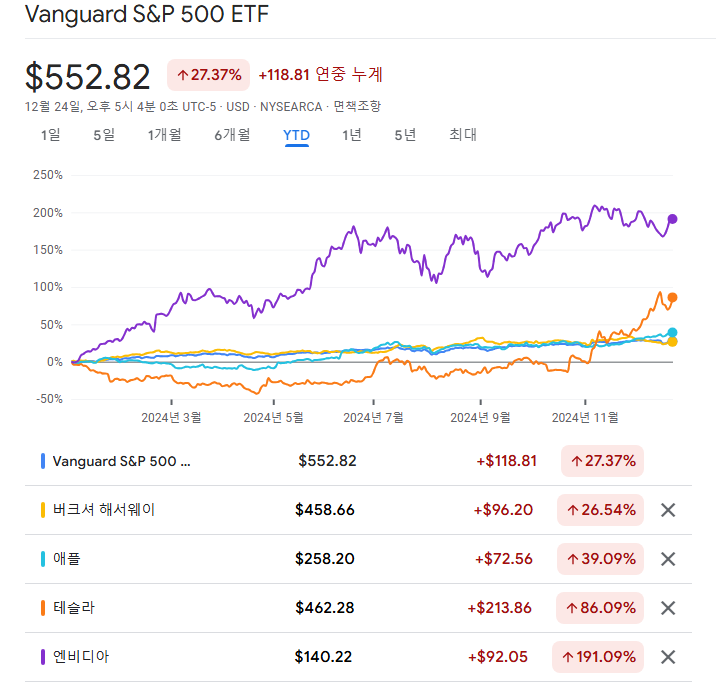Click the purple Nvidia endpoint dot on chart
Screen dimensions: 716x690
[673, 219]
